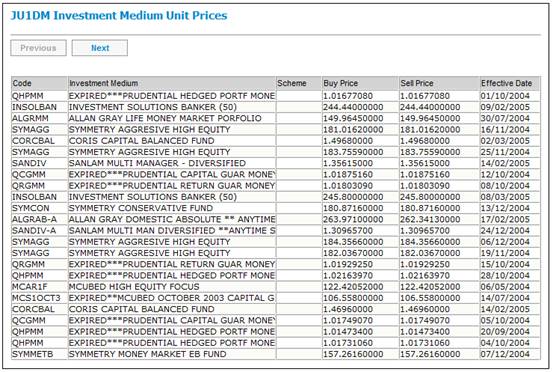Select the CORIS CAPITAL BALANCED FUND row dated 02/03/2005
The image size is (553, 372).
tap(276, 141)
